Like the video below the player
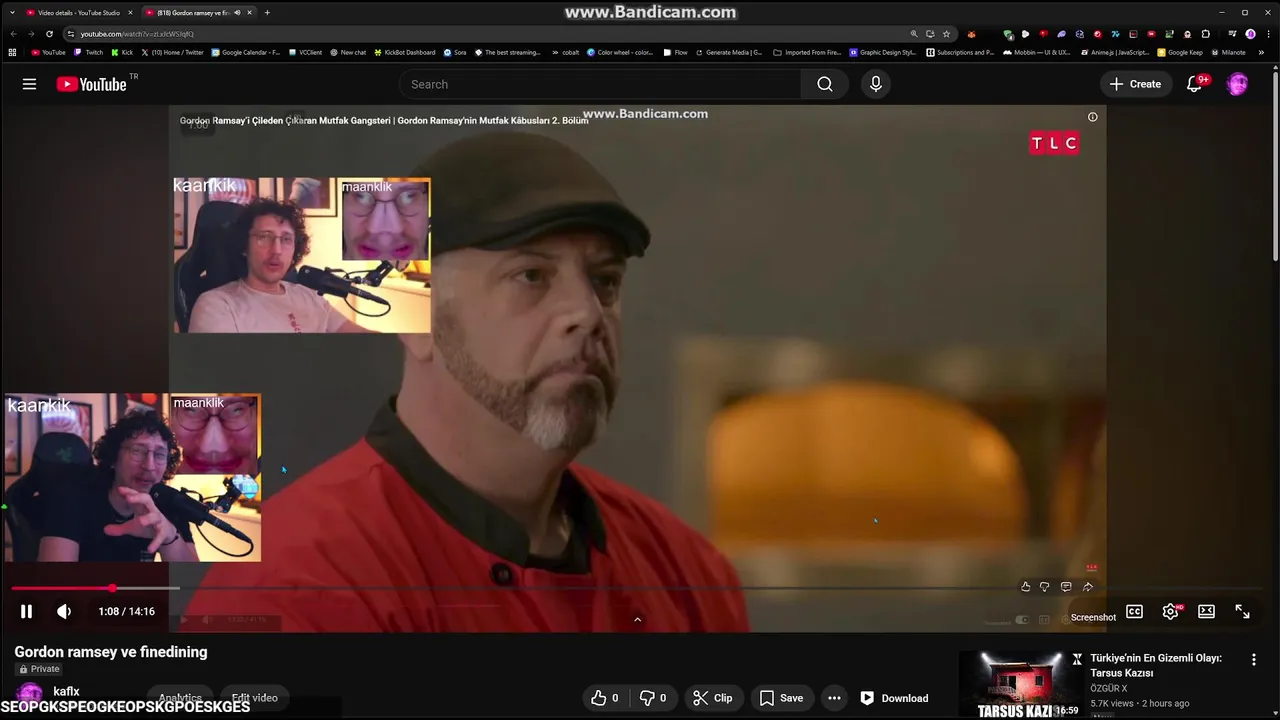This screenshot has width=1280, height=720. (x=604, y=698)
